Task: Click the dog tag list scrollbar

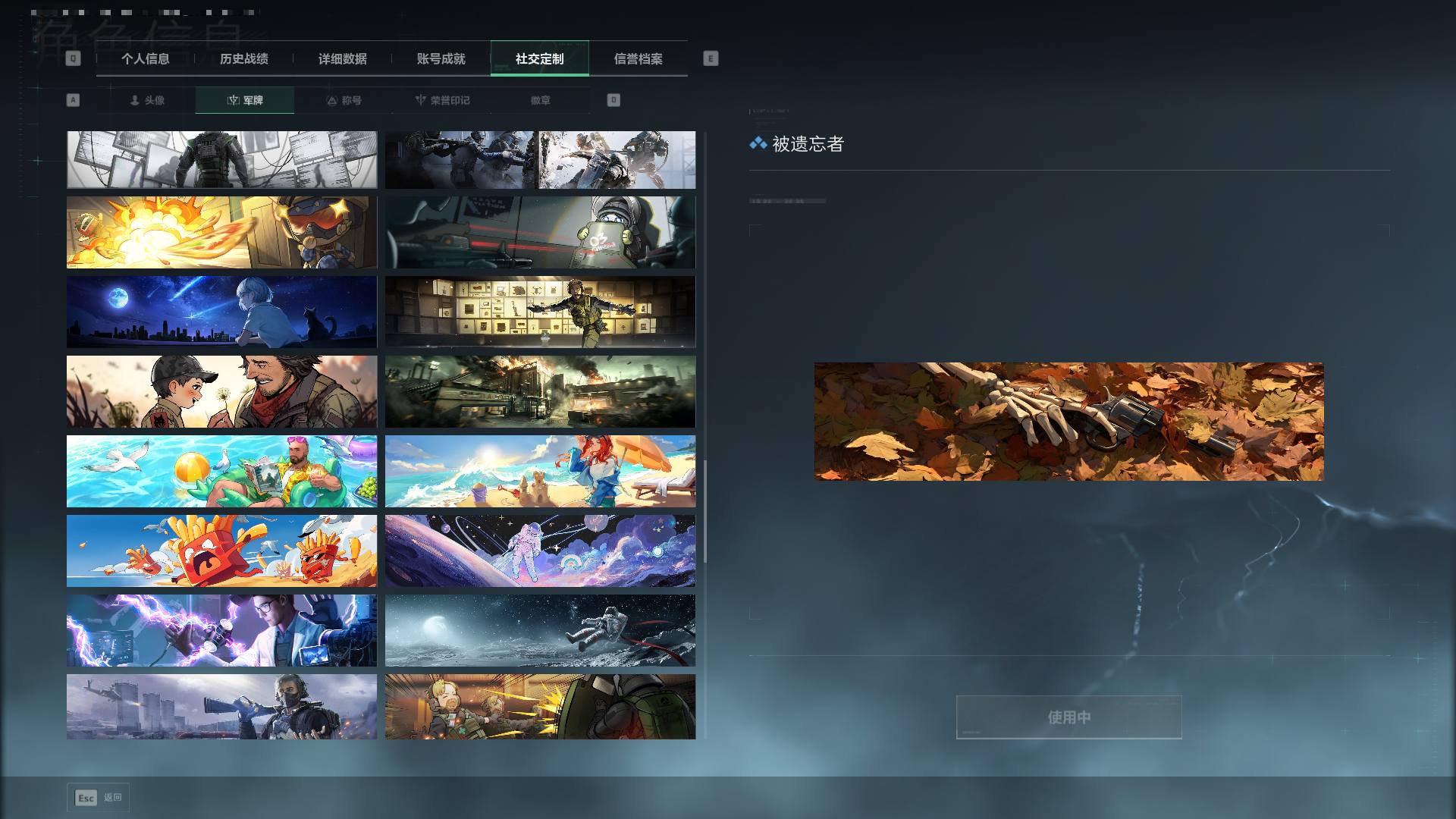Action: coord(705,511)
